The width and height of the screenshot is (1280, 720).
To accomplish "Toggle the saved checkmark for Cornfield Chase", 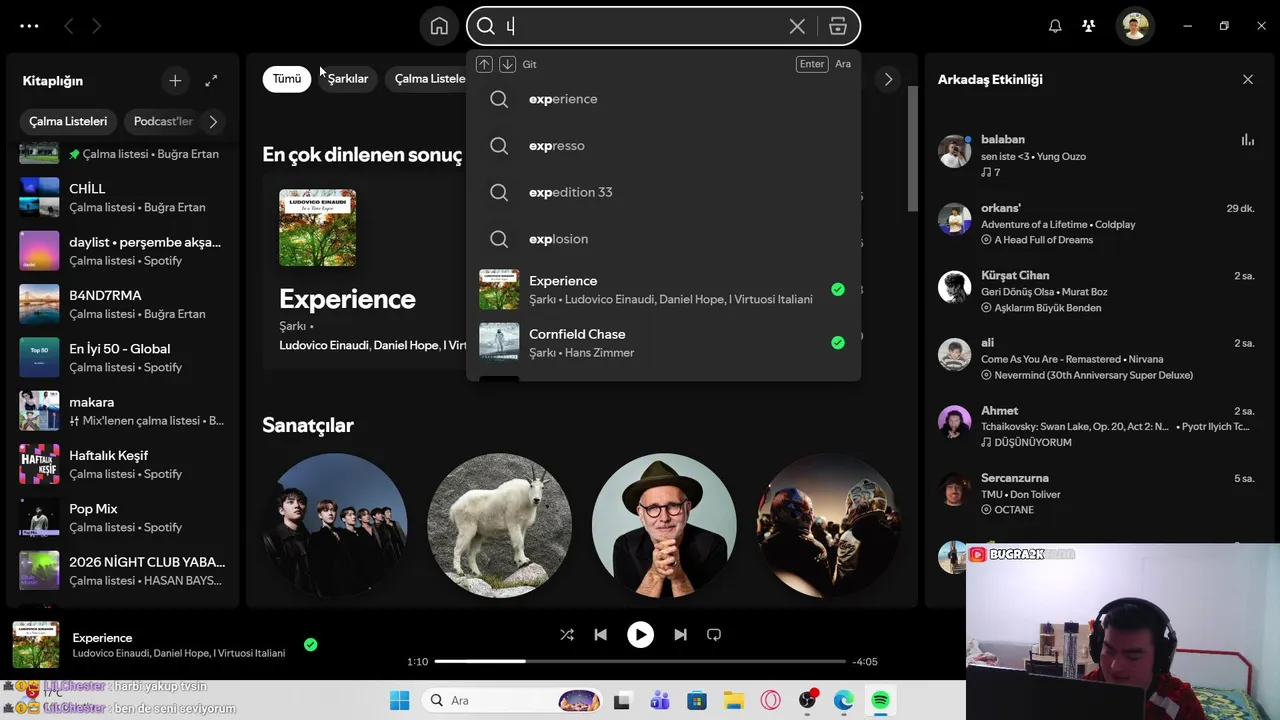I will [x=838, y=342].
